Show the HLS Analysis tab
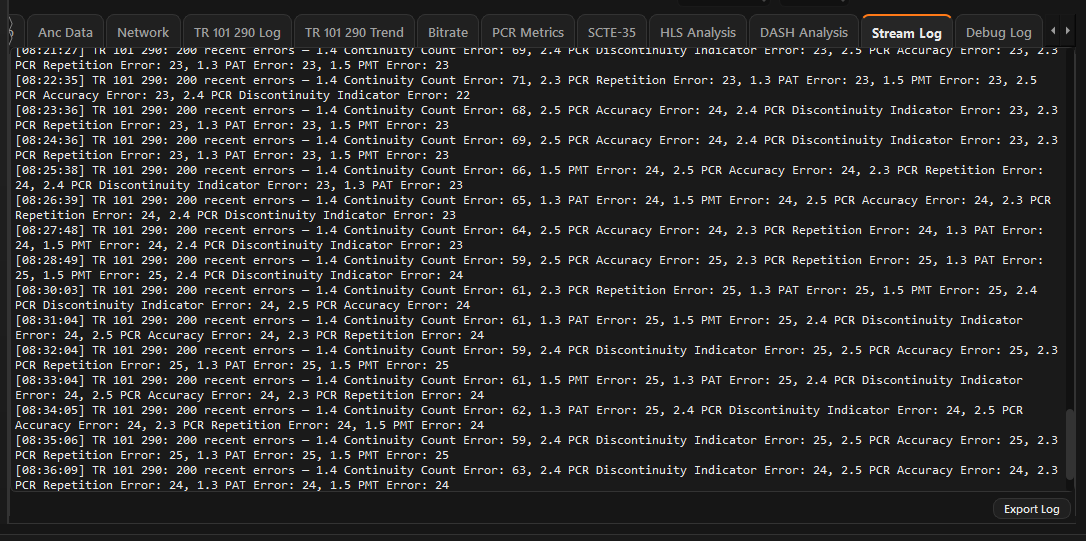 tap(697, 32)
